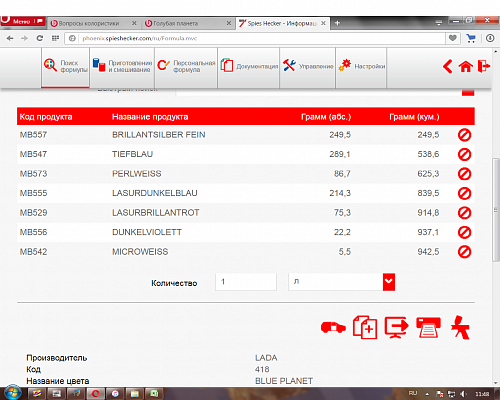Open the Настройки settings section
Image resolution: width=500 pixels, height=400 pixels.
[x=361, y=67]
